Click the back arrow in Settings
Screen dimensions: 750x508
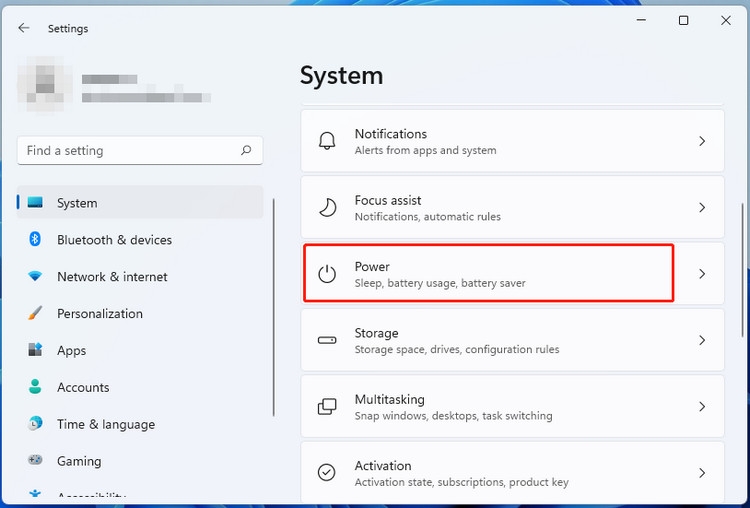coord(23,28)
